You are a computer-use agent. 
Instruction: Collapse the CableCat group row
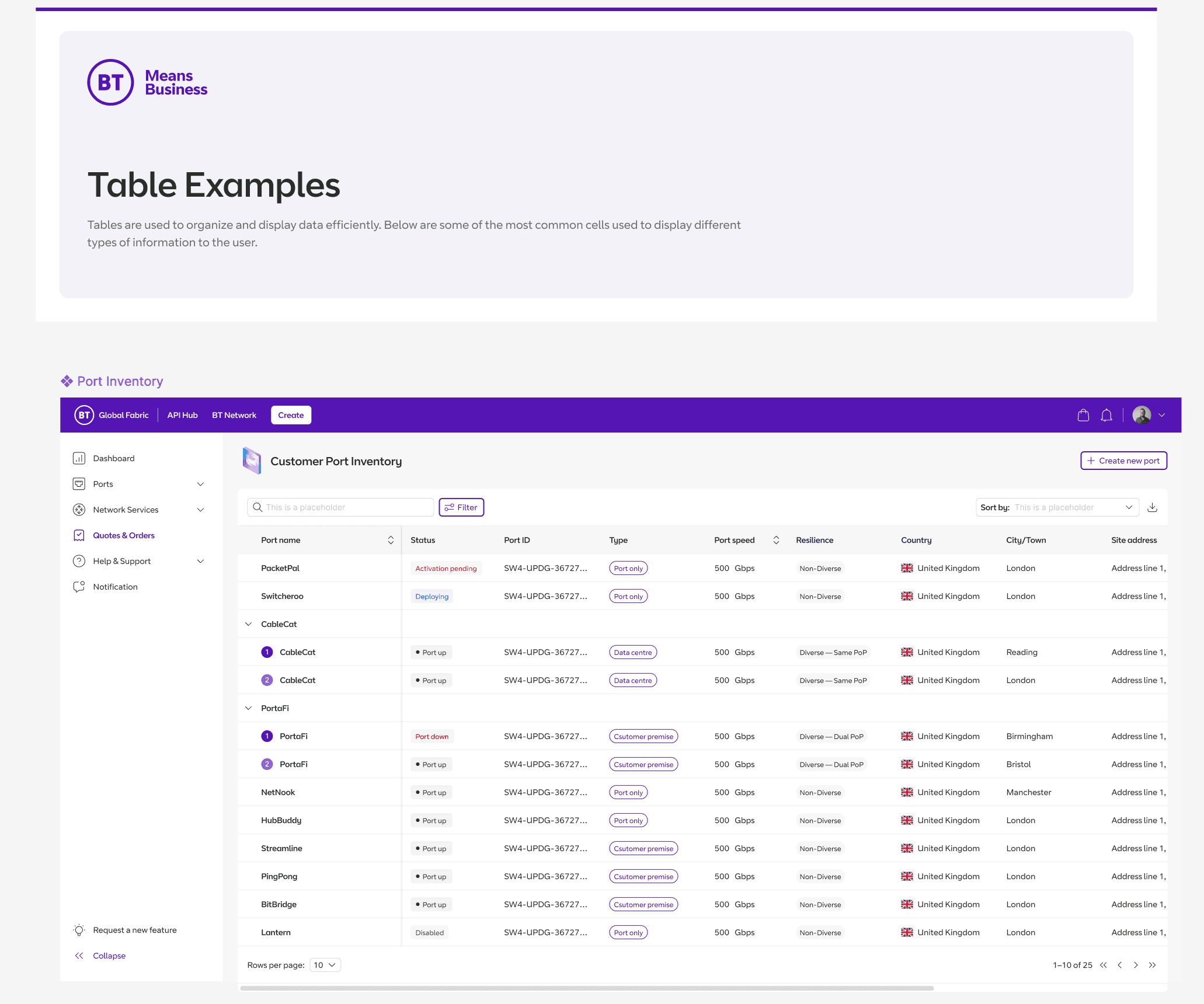[248, 624]
